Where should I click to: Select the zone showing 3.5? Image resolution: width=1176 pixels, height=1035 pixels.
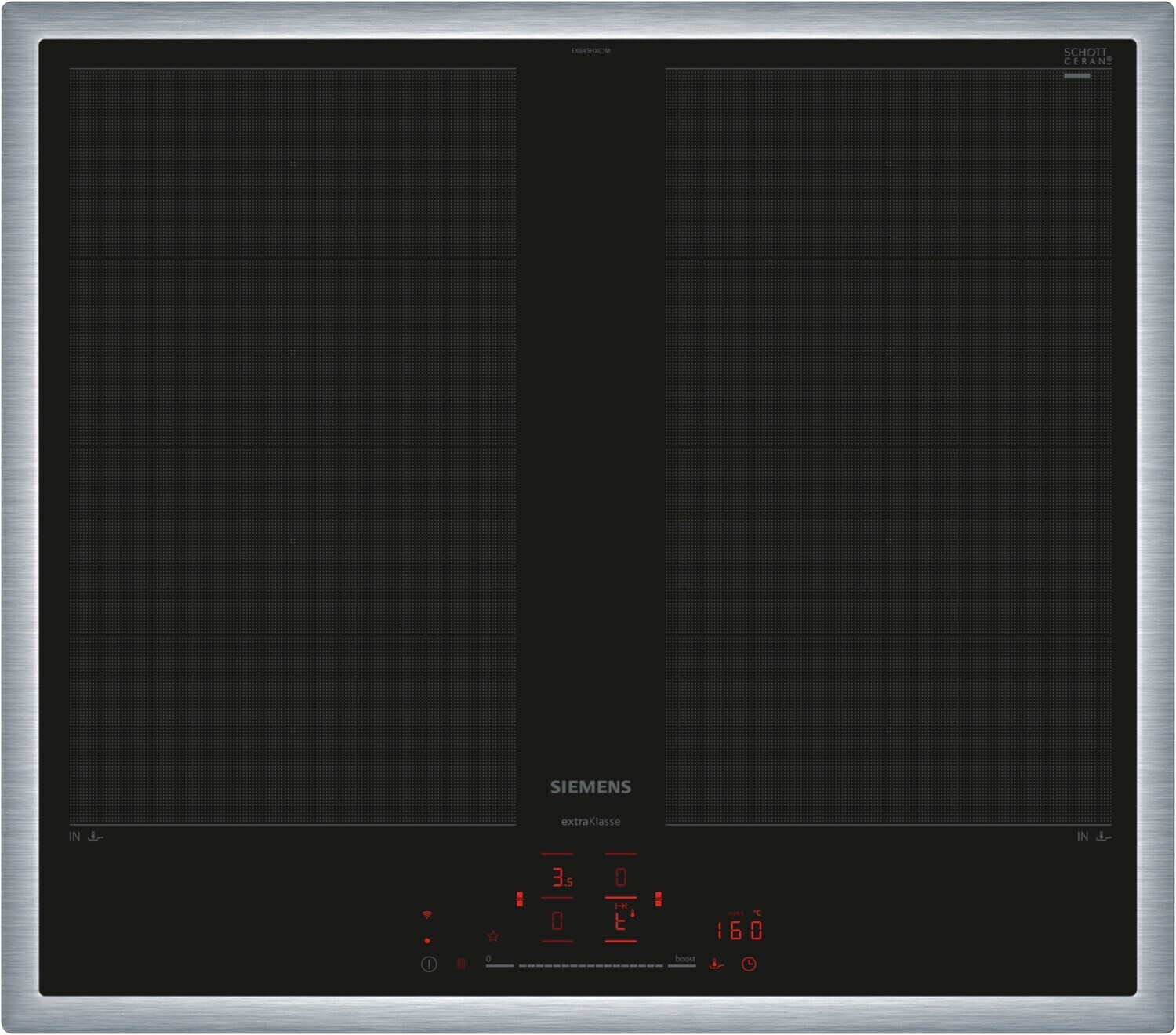click(561, 877)
